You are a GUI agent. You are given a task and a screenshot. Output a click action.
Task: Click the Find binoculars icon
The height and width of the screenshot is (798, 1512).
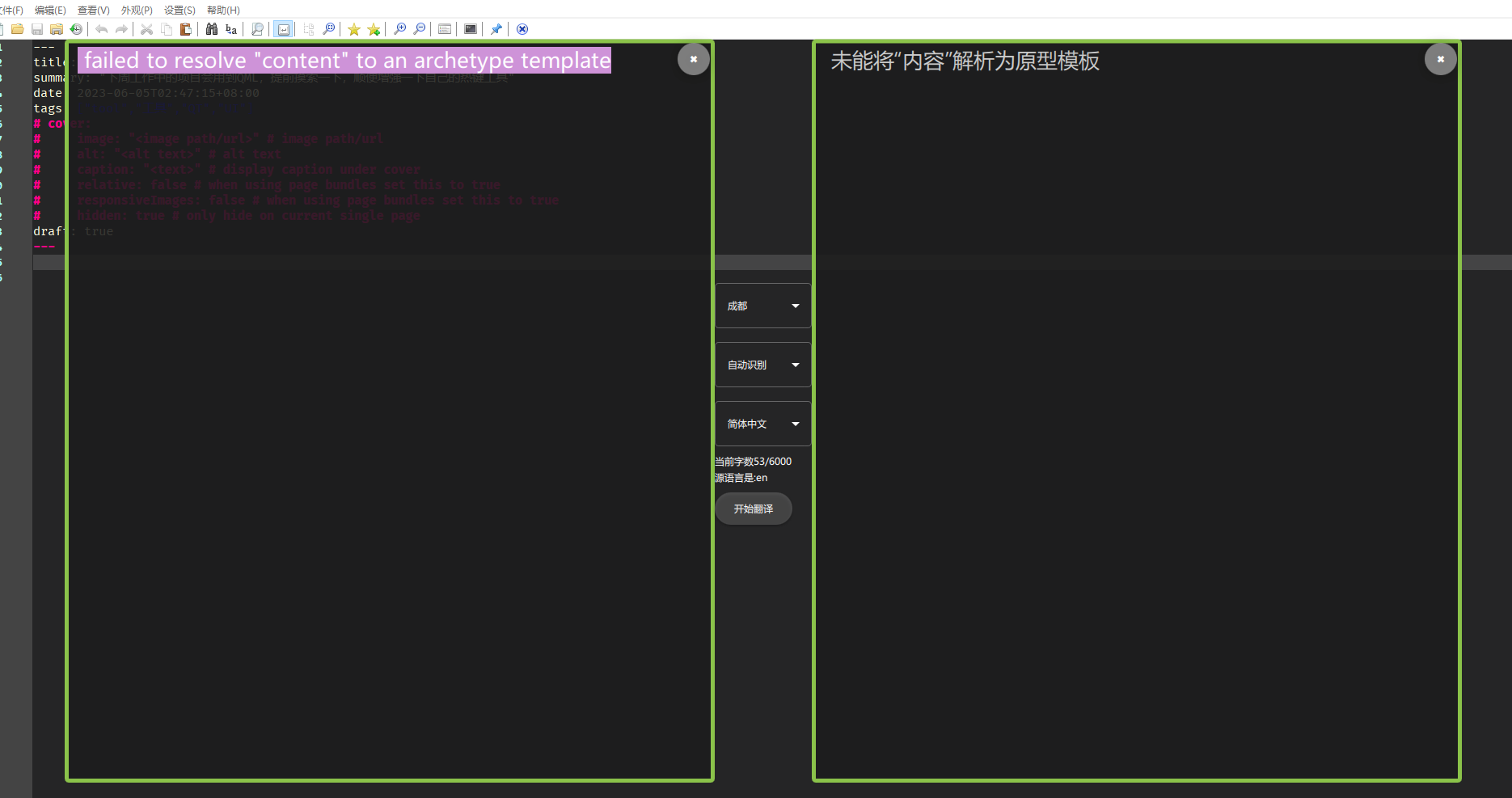pyautogui.click(x=212, y=29)
